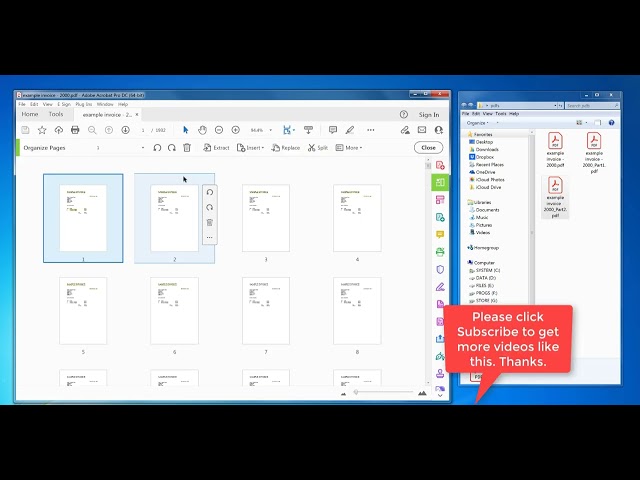The height and width of the screenshot is (480, 640).
Task: Open the View menu in Acrobat
Action: coord(48,104)
